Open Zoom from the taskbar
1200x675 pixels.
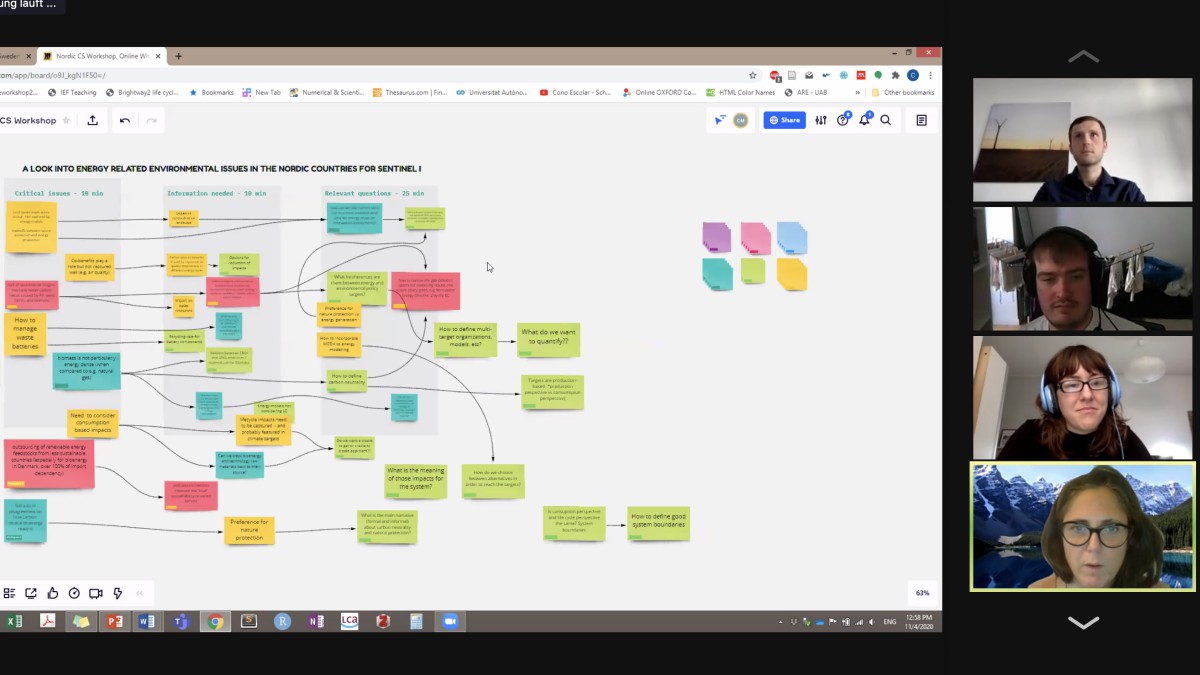450,621
